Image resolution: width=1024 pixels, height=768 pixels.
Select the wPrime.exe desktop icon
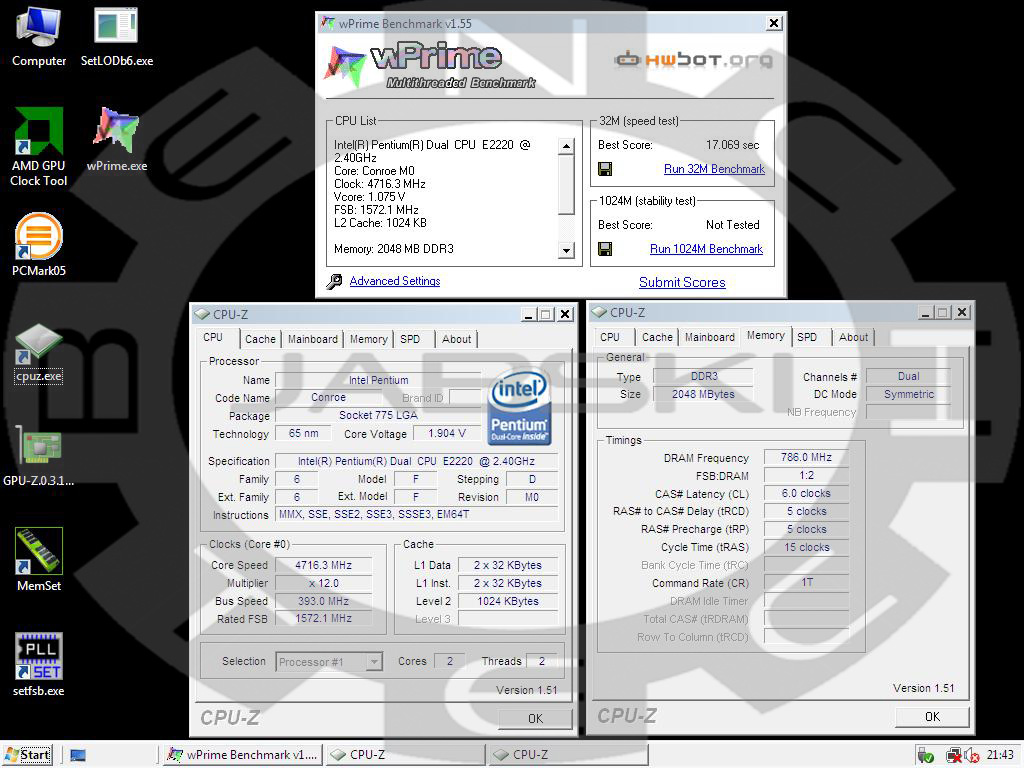[x=116, y=139]
